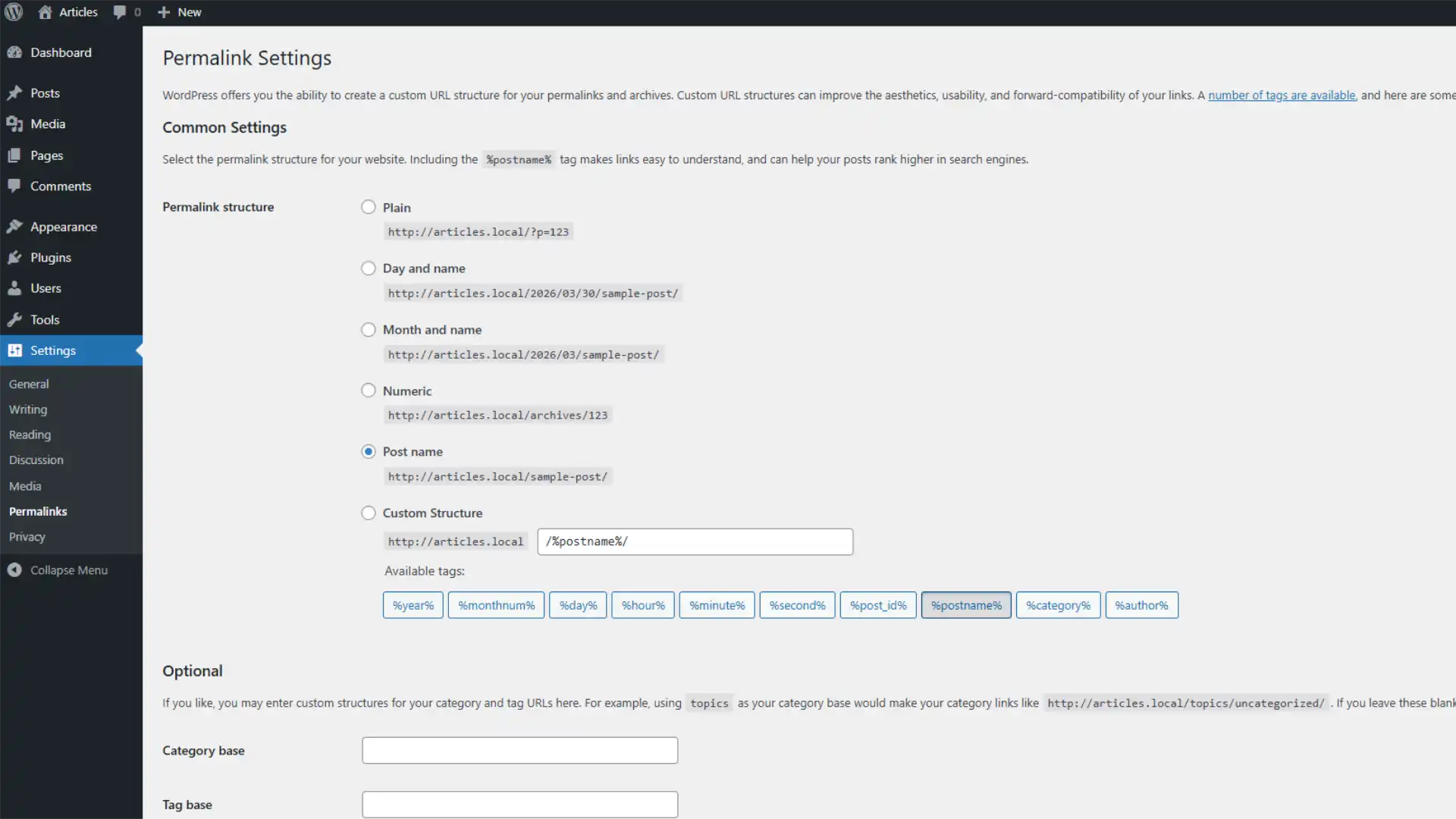Open the Tools menu label
Image resolution: width=1456 pixels, height=819 pixels.
coord(45,320)
